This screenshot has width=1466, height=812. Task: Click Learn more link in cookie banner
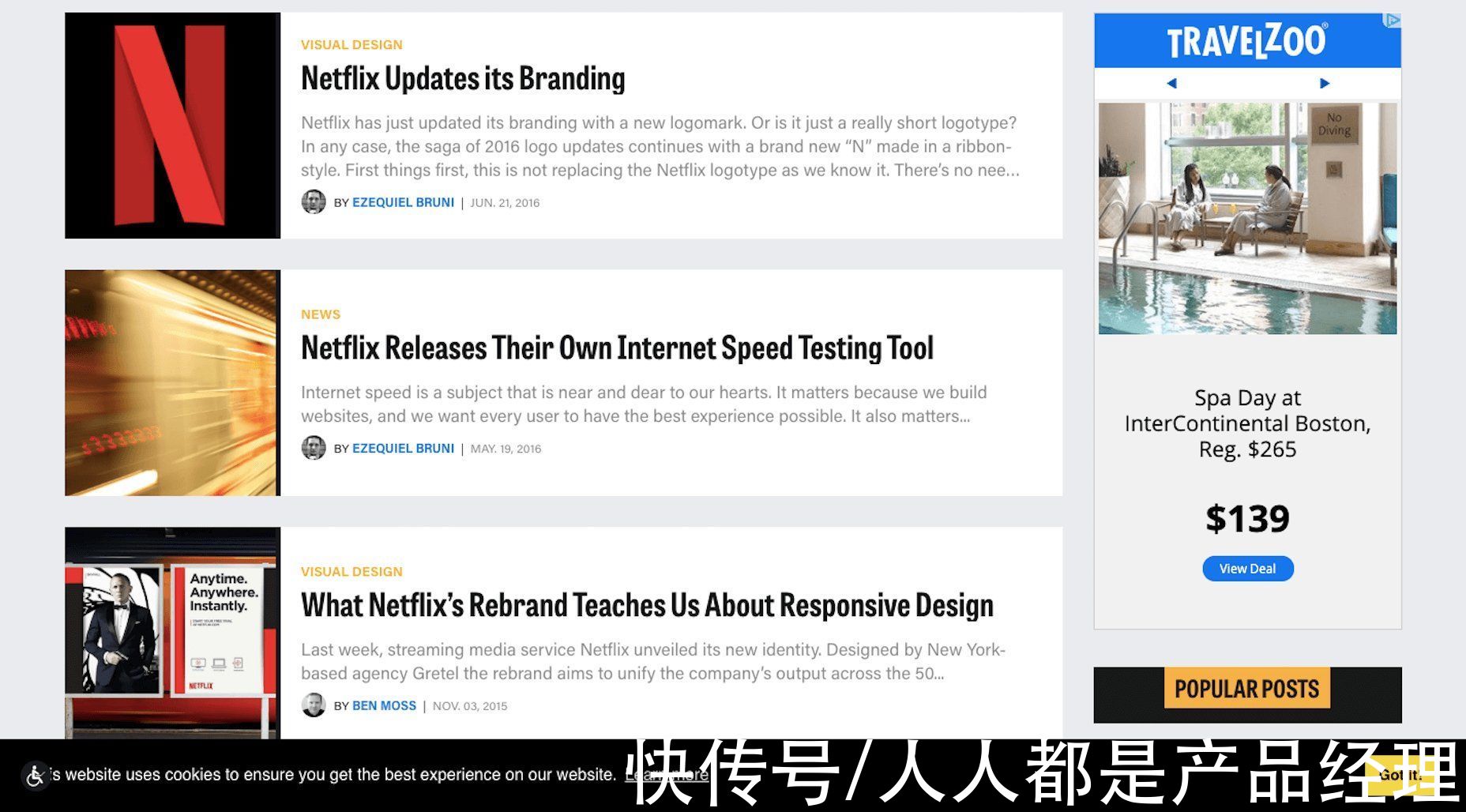(666, 775)
